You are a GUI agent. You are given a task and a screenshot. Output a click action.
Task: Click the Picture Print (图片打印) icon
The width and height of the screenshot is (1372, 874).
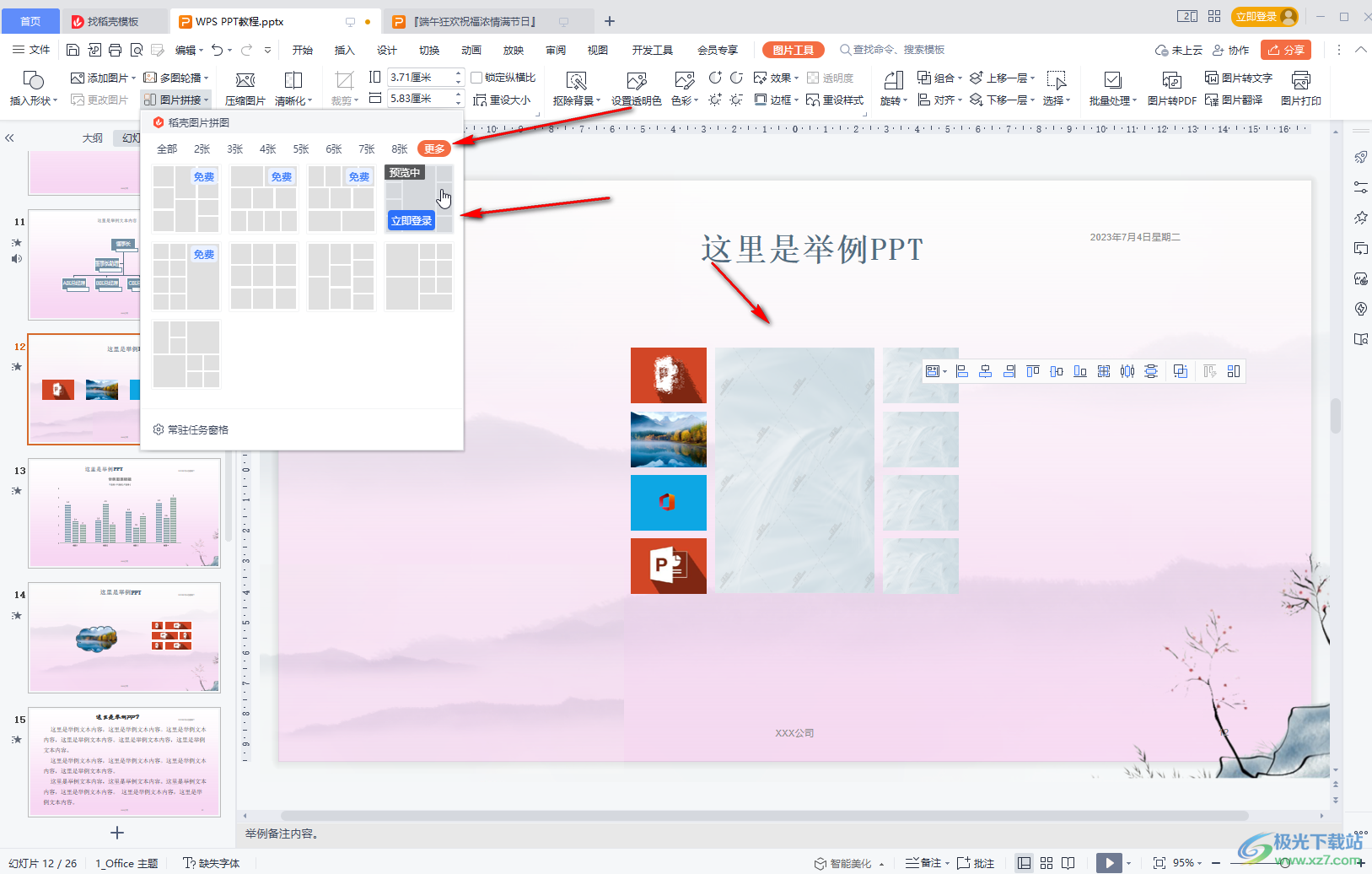pos(1300,80)
